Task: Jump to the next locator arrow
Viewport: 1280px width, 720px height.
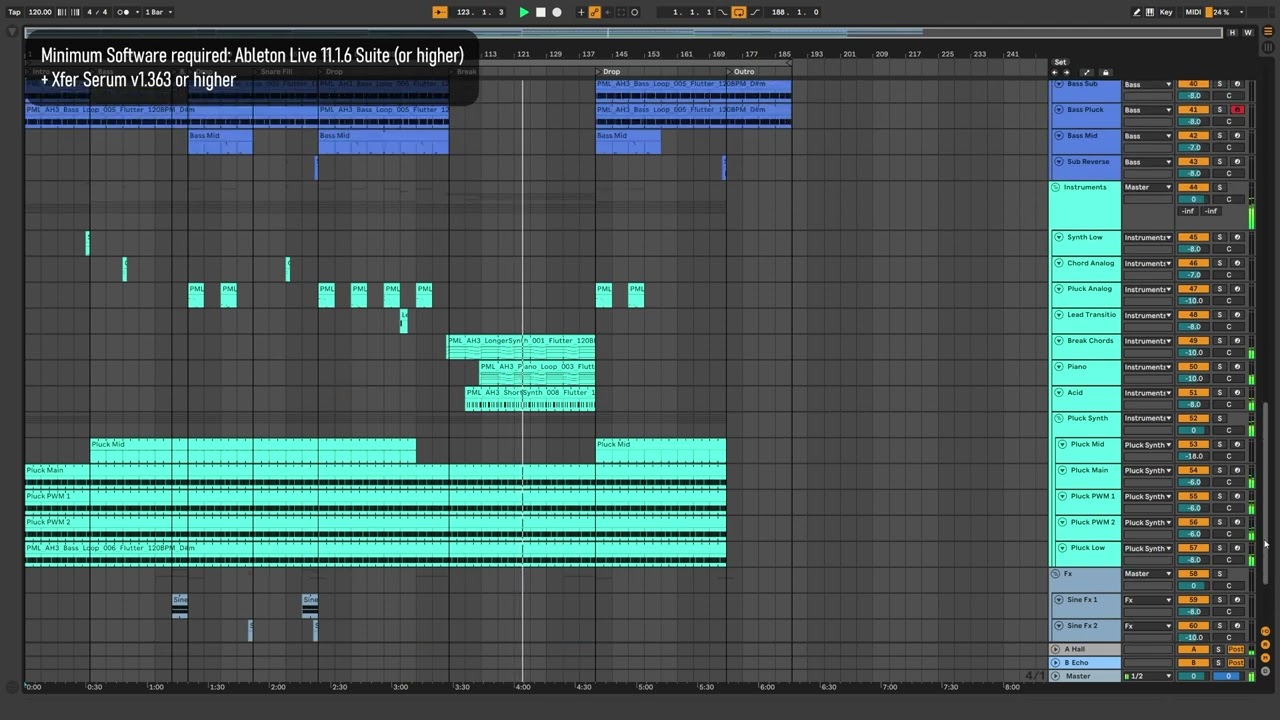Action: tap(1066, 72)
